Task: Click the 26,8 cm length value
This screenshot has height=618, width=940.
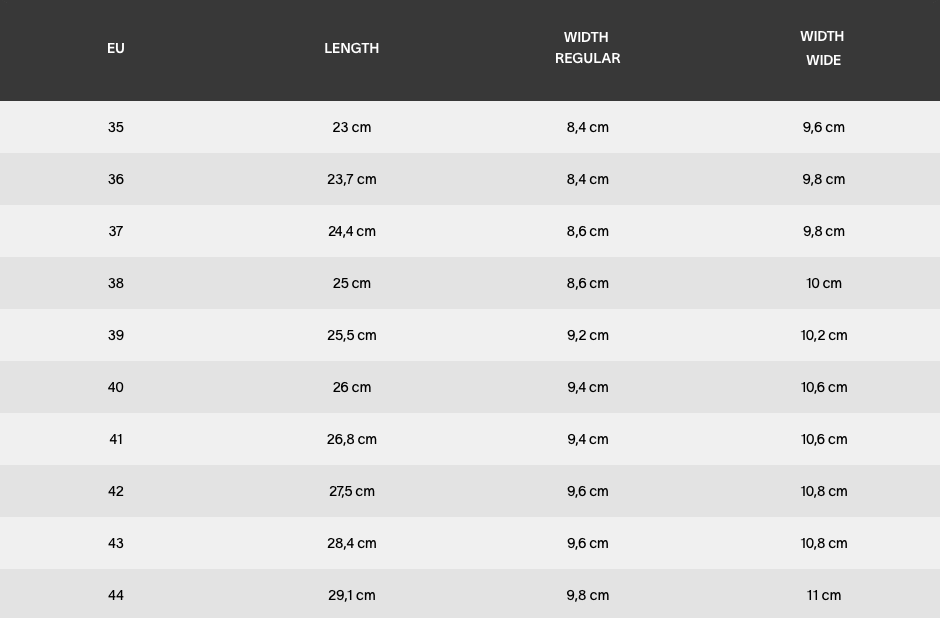Action: [351, 439]
